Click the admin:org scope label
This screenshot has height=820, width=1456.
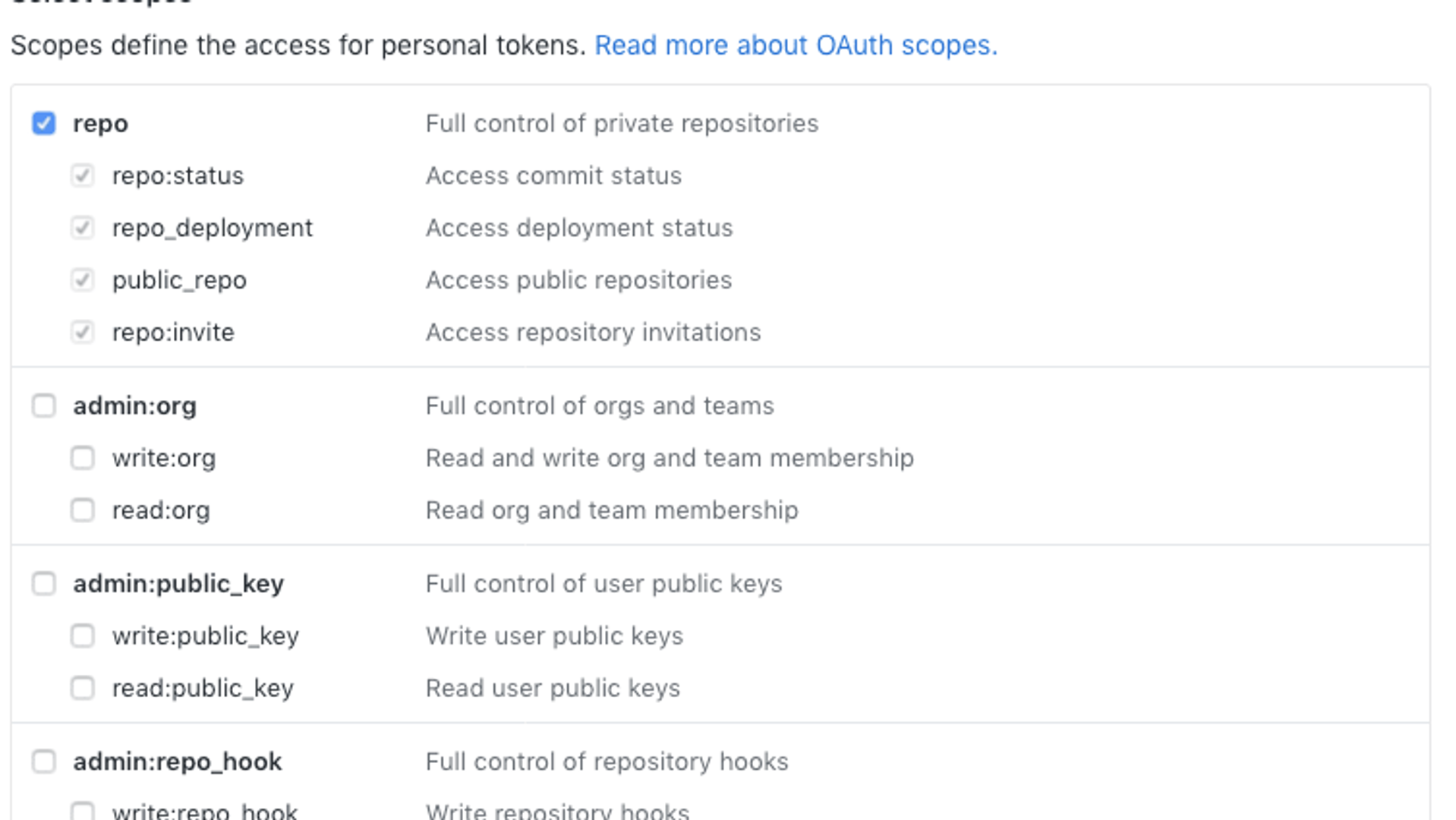click(x=134, y=406)
